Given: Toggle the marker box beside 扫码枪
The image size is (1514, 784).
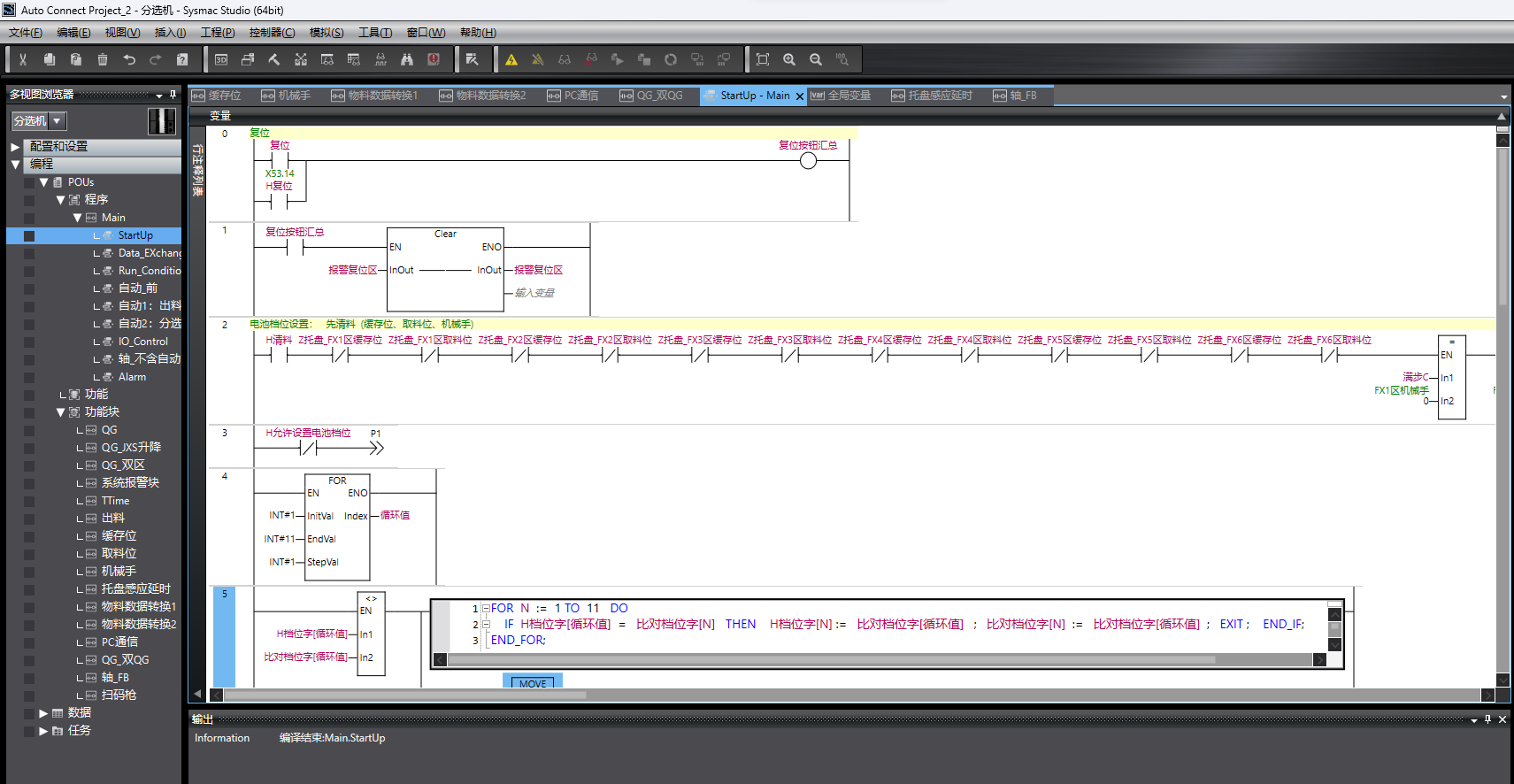Looking at the screenshot, I should (29, 696).
